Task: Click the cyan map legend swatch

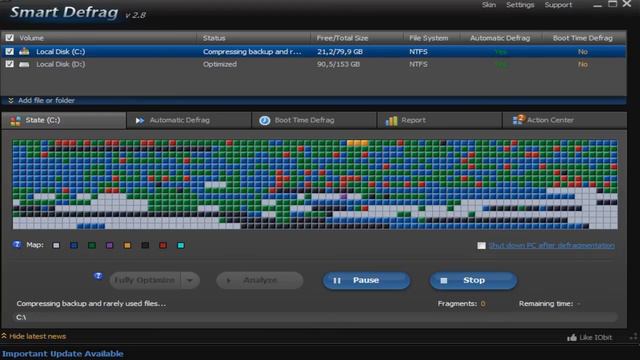Action: point(180,245)
